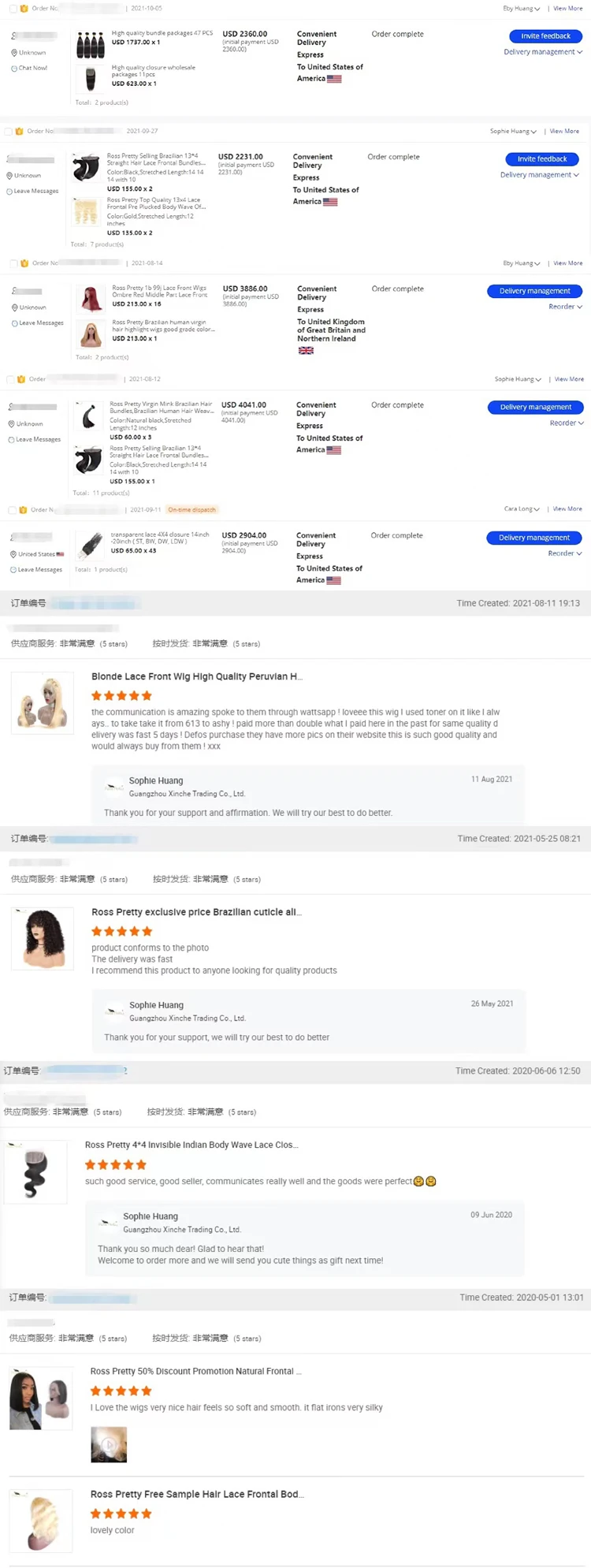Click the Chat Now! icon
The height and width of the screenshot is (1568, 591).
pos(14,69)
